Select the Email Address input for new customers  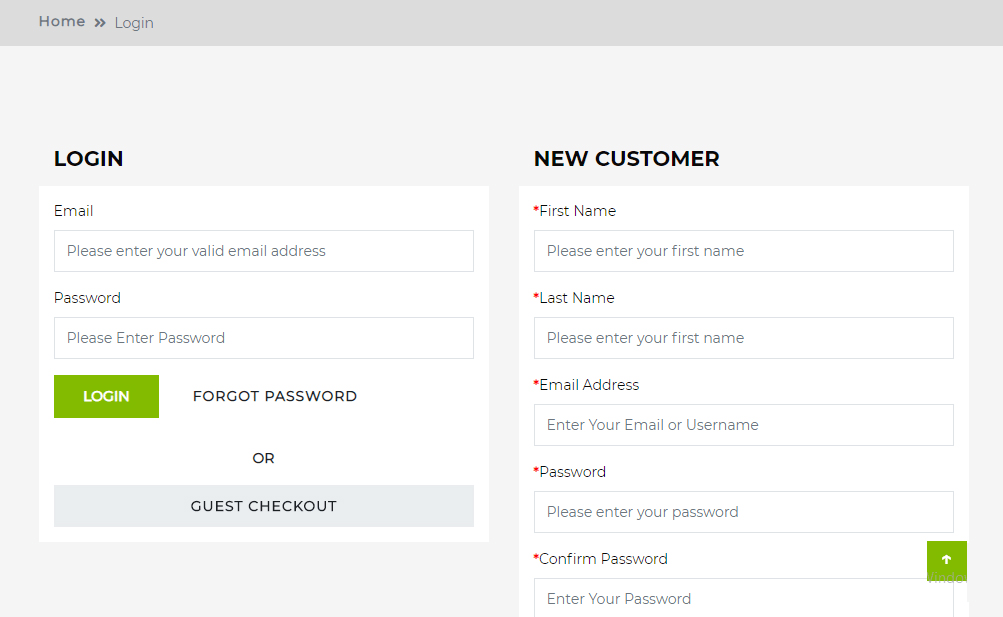coord(743,425)
